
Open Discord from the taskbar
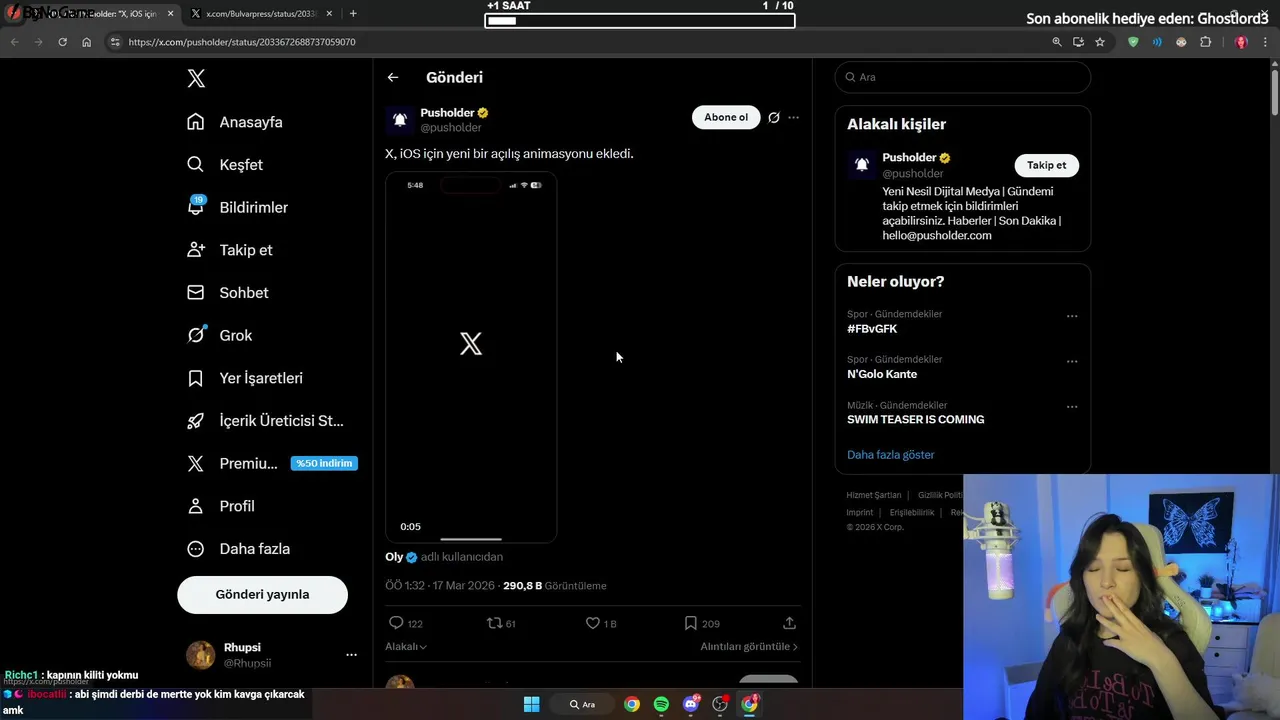[691, 704]
